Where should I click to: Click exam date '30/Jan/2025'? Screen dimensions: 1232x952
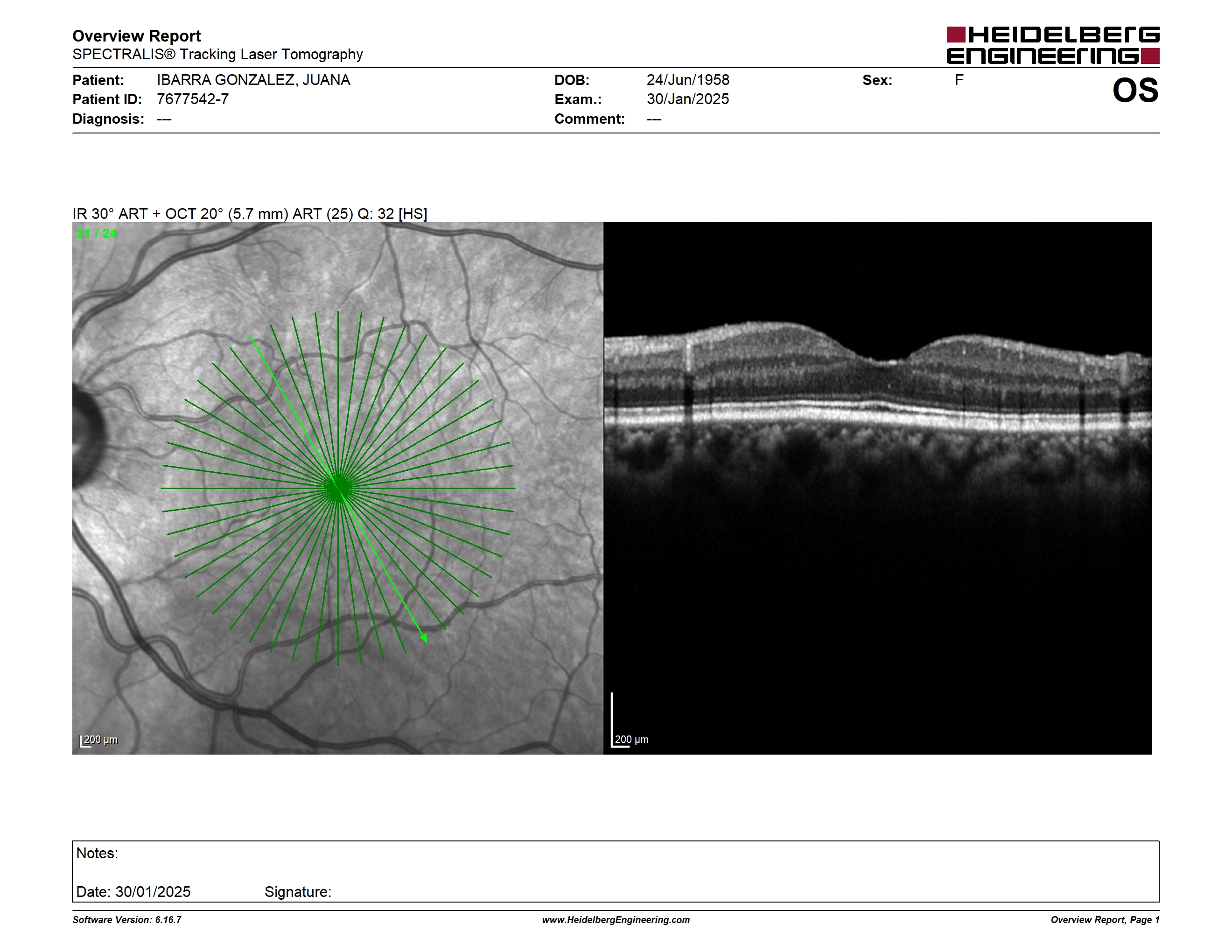pos(688,99)
